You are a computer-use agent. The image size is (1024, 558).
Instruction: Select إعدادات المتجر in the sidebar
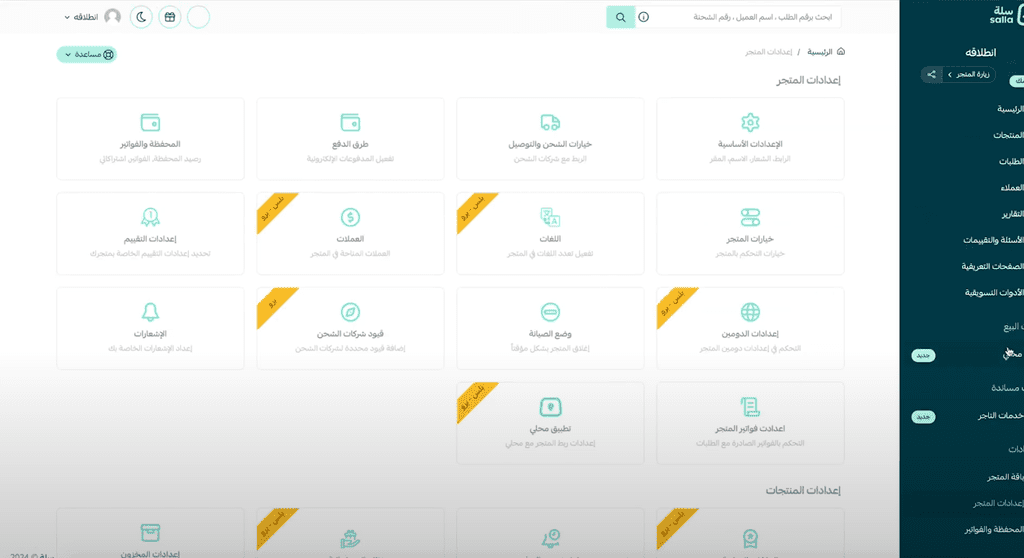(998, 503)
